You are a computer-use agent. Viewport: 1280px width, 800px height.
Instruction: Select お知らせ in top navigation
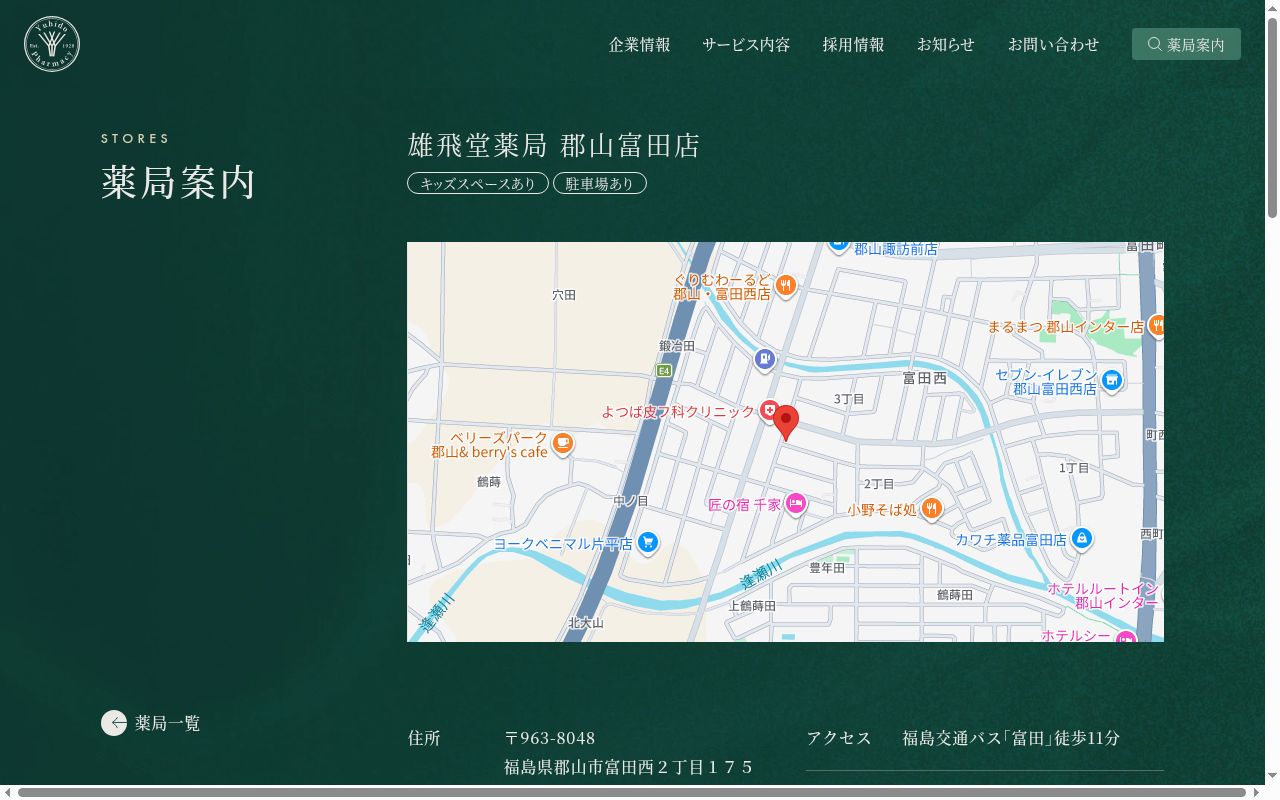pos(946,44)
